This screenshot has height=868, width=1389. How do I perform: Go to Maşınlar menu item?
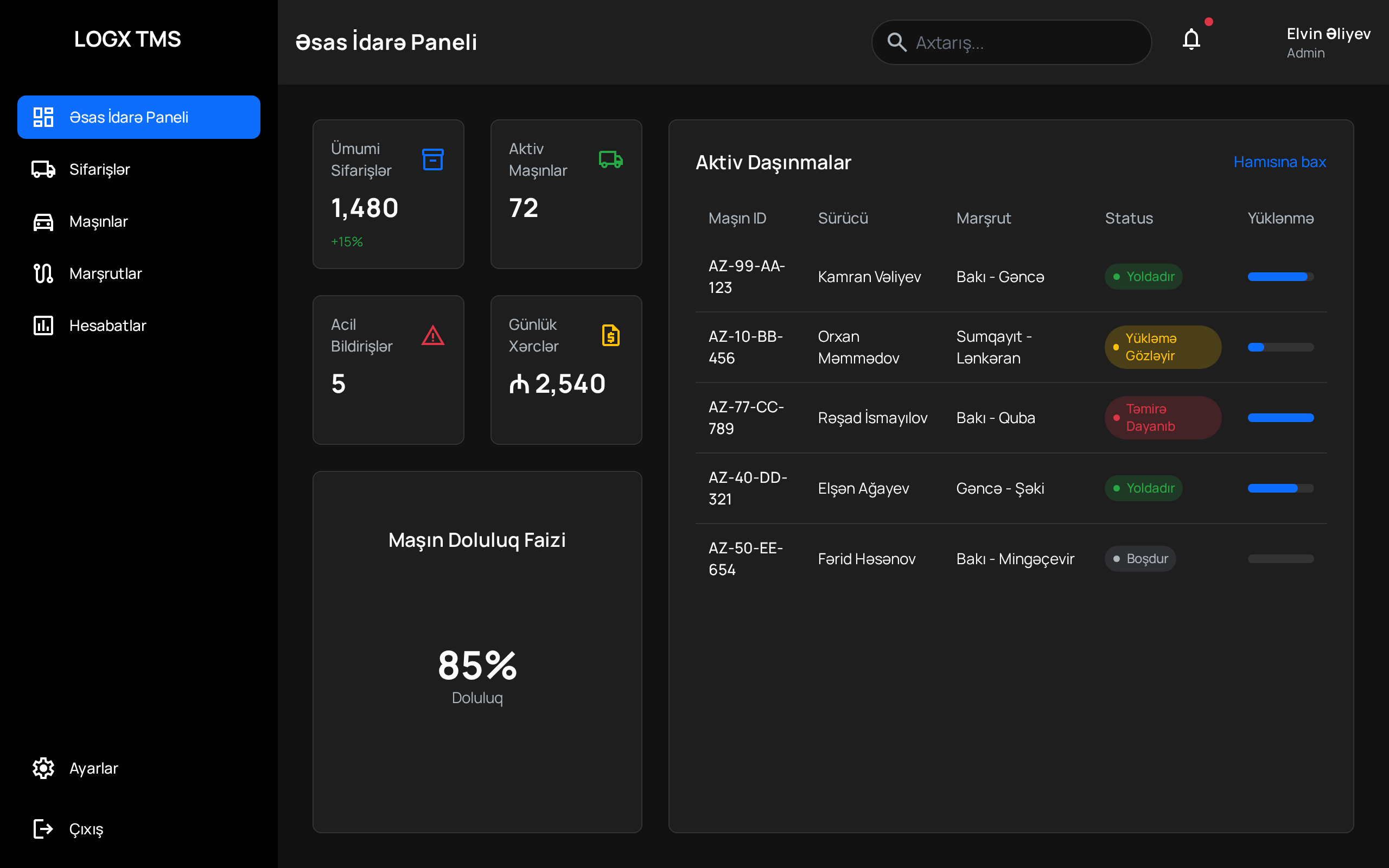tap(98, 221)
